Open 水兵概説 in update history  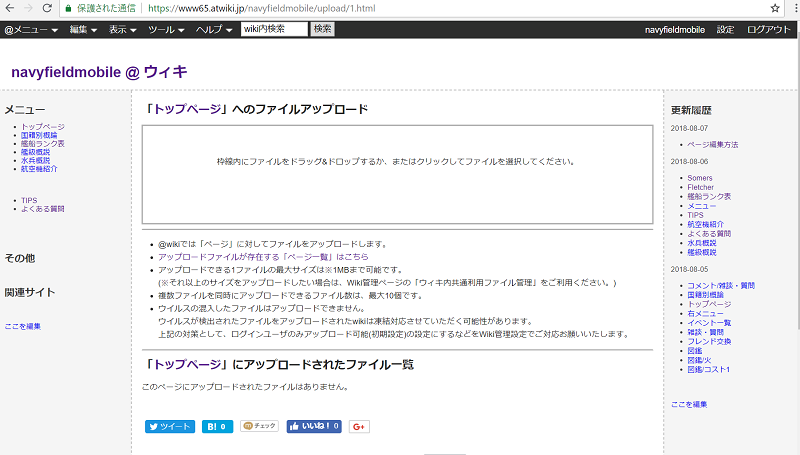[x=702, y=243]
